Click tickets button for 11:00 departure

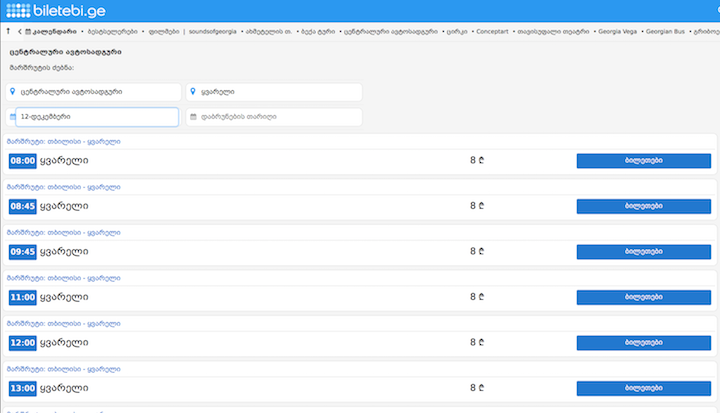click(643, 297)
